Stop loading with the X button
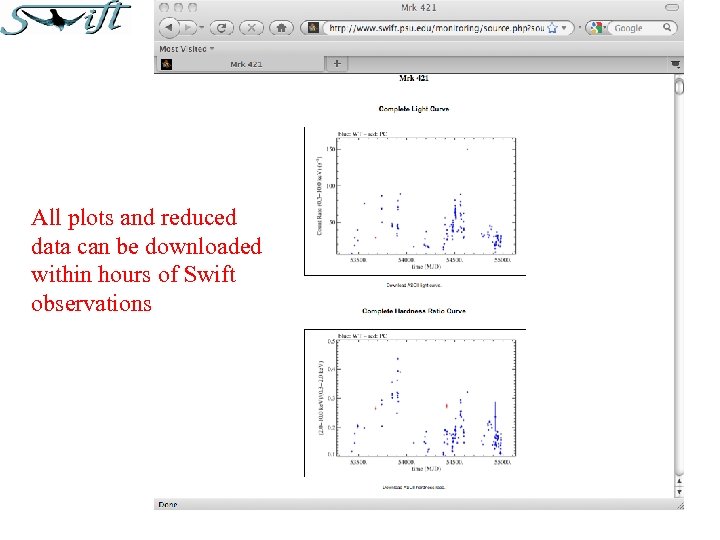Screen dimensions: 720x540 251,28
